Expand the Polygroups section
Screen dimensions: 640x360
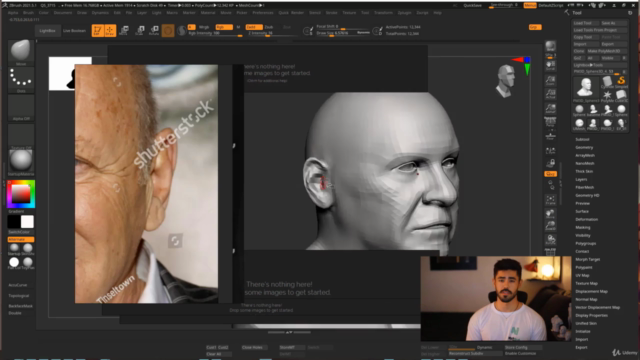click(x=586, y=243)
